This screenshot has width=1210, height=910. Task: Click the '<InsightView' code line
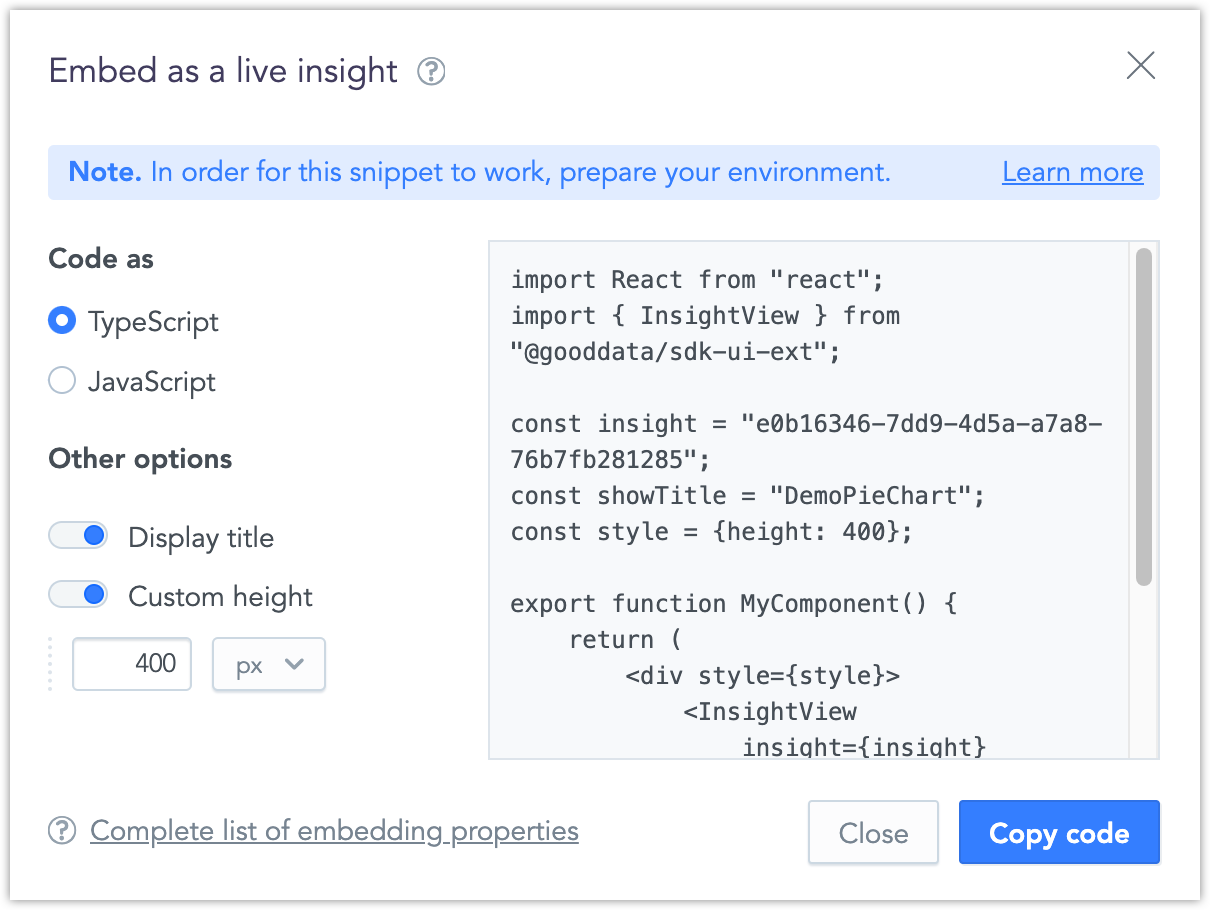(770, 712)
